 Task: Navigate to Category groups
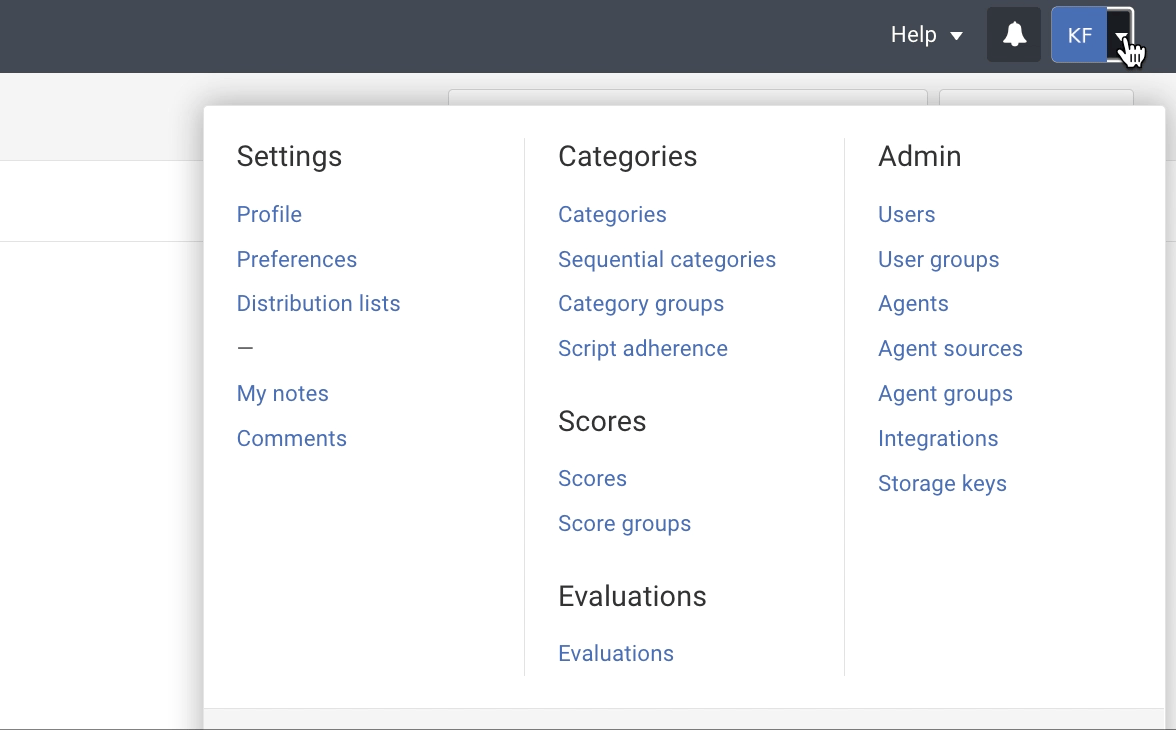pyautogui.click(x=640, y=303)
